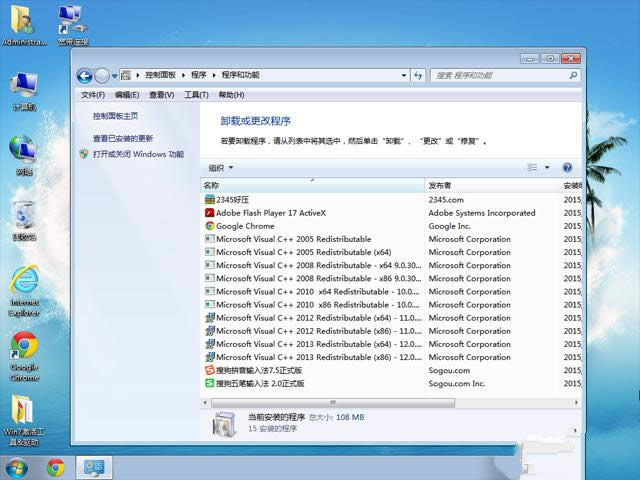Click the Back navigation arrow button
The image size is (640, 480).
[85, 75]
